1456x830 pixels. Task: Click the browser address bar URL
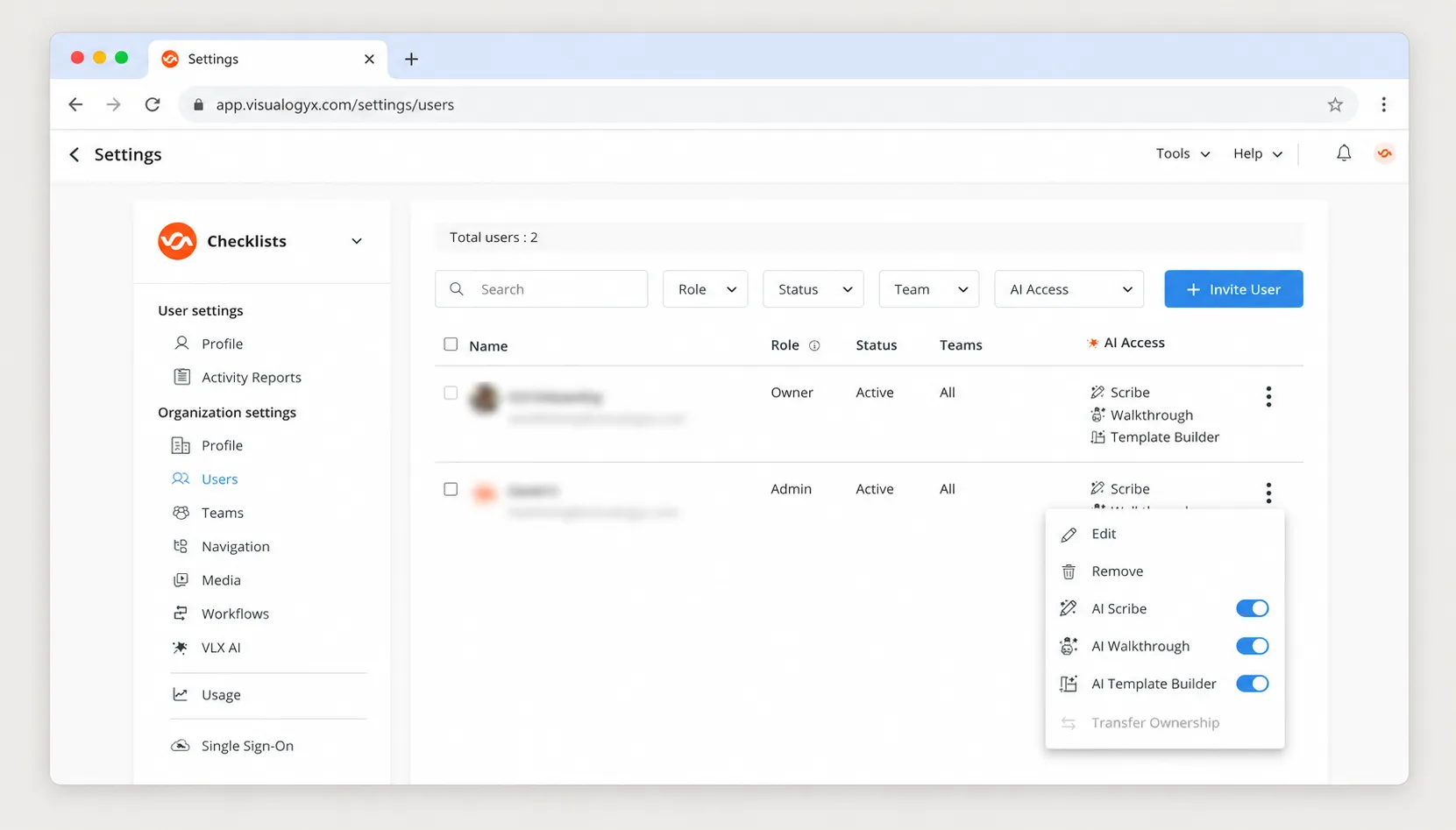335,104
